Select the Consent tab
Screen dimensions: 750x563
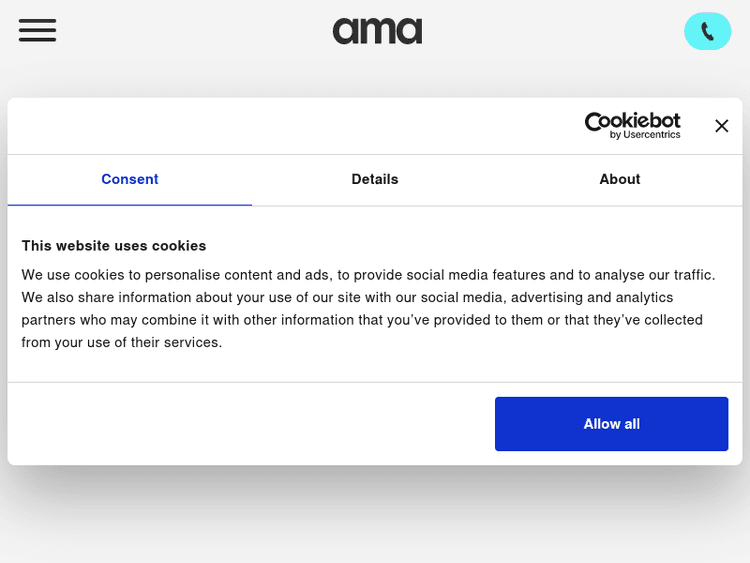coord(130,180)
